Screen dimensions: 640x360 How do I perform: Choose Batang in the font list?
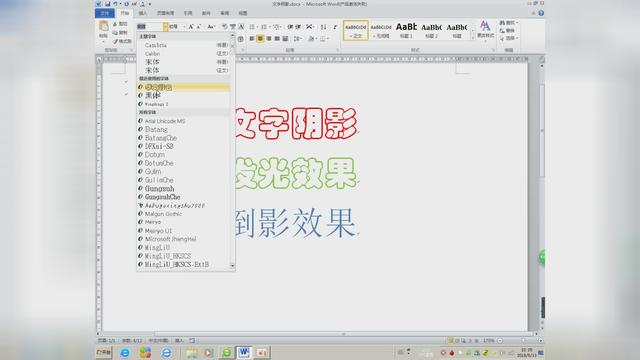183,129
